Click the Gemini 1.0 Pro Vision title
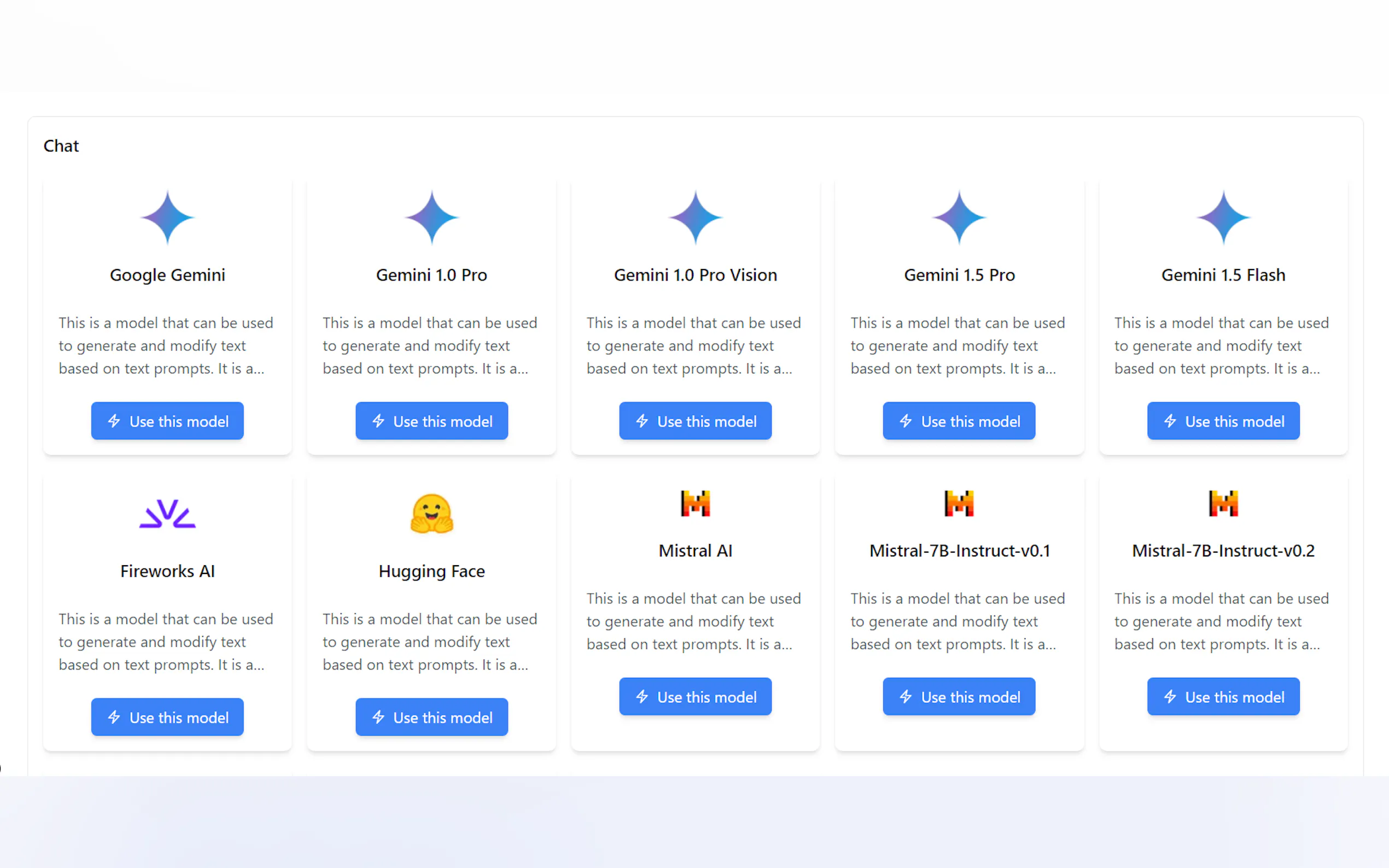 pyautogui.click(x=695, y=275)
